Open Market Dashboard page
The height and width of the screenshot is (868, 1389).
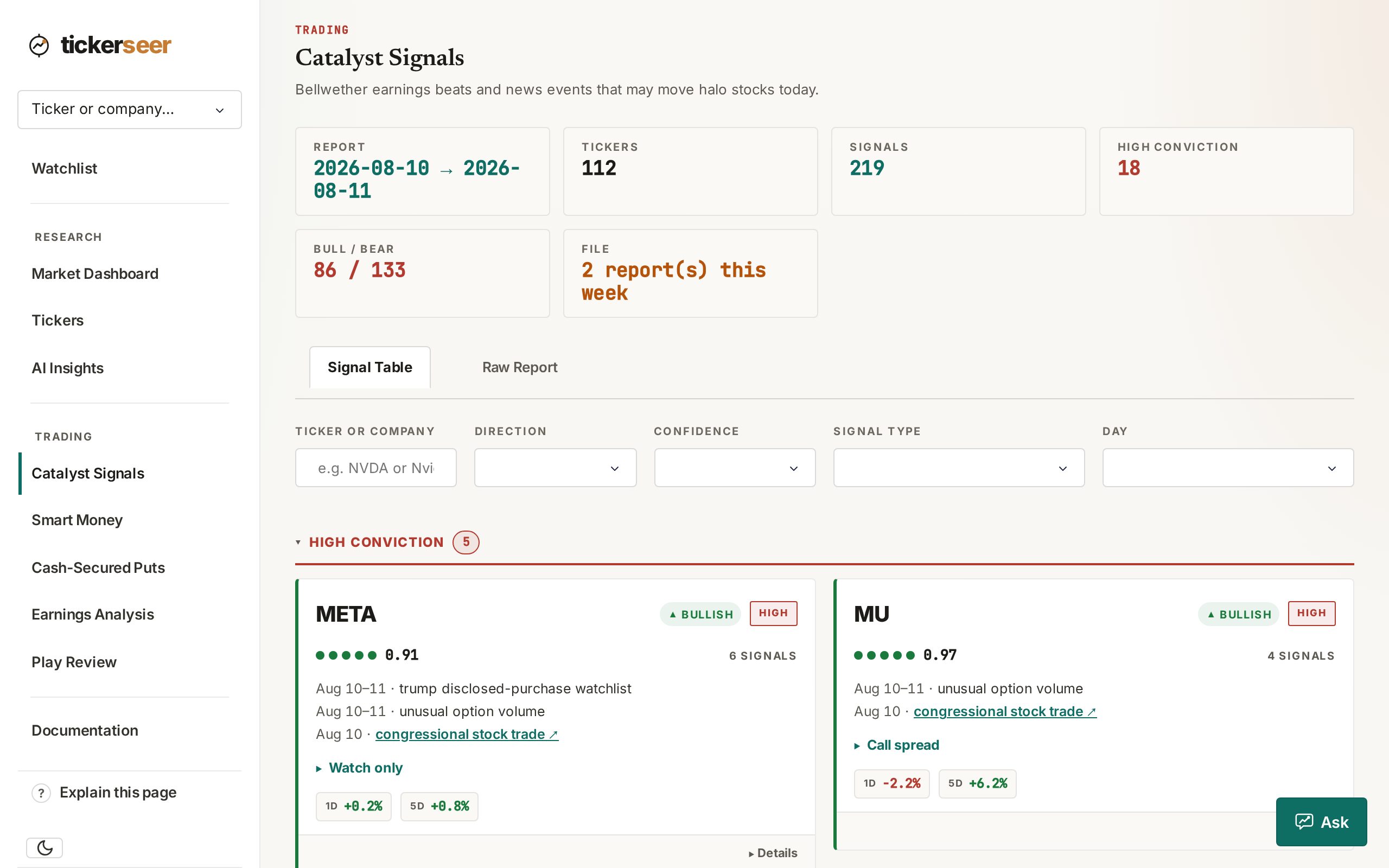tap(95, 274)
